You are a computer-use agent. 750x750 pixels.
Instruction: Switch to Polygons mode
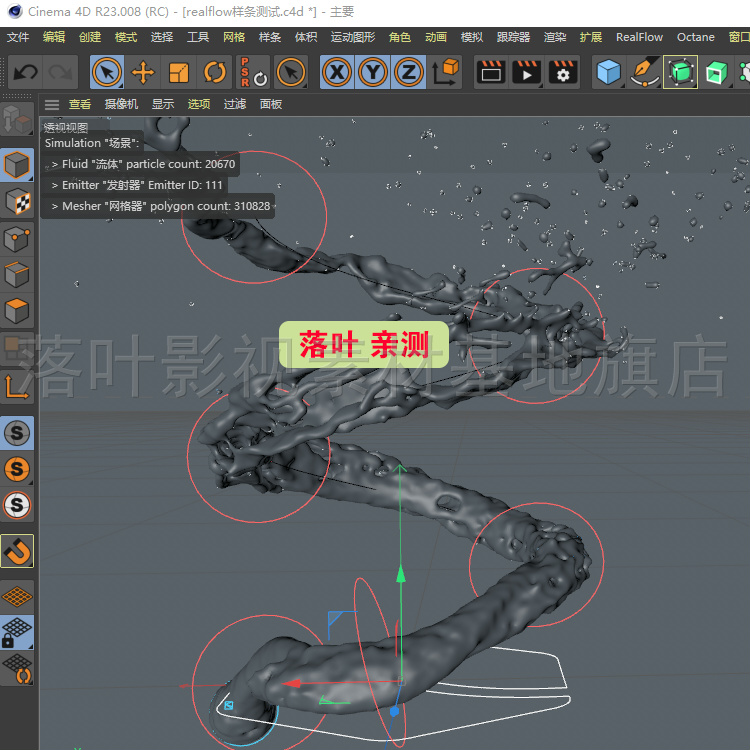17,311
